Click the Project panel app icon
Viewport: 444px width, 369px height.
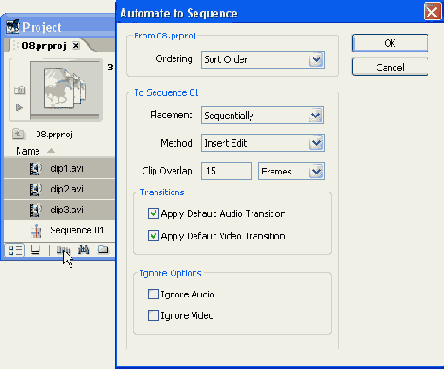click(13, 27)
